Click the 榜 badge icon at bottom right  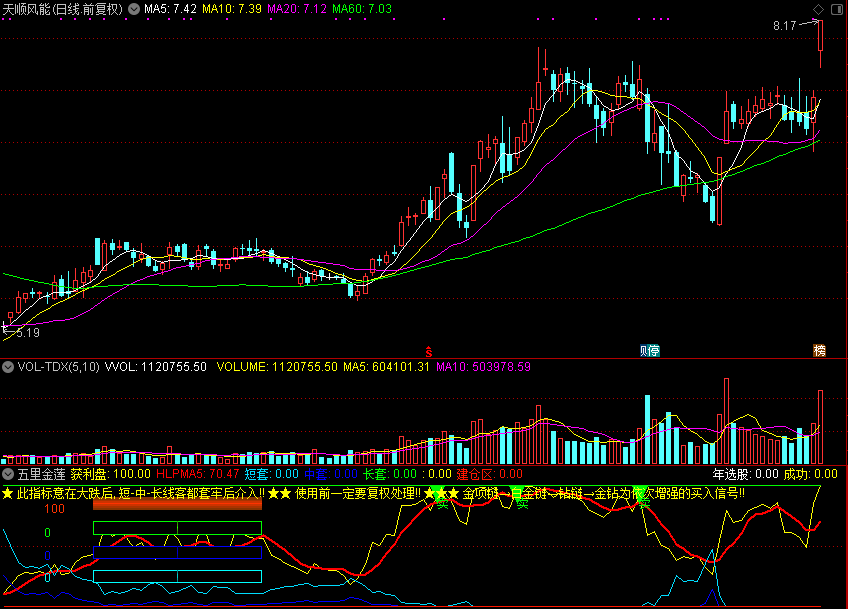pyautogui.click(x=820, y=350)
